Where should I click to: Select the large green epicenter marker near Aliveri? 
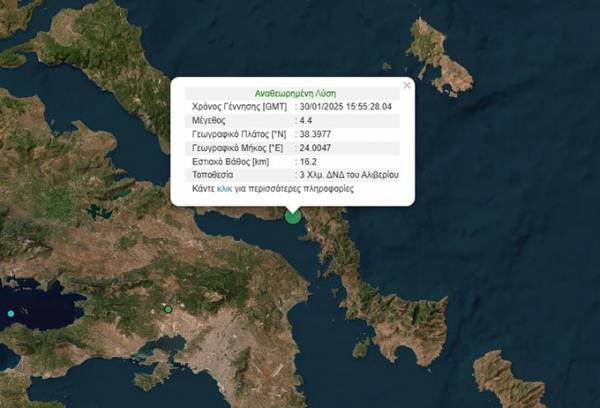pyautogui.click(x=293, y=217)
